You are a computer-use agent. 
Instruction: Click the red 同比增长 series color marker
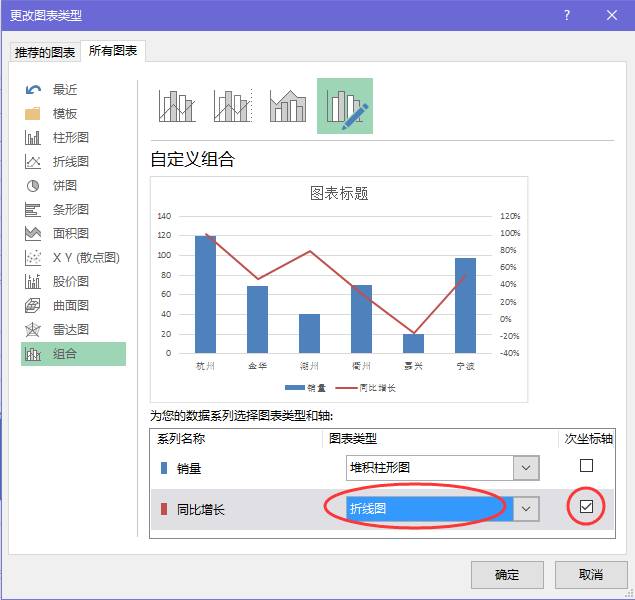tap(164, 509)
